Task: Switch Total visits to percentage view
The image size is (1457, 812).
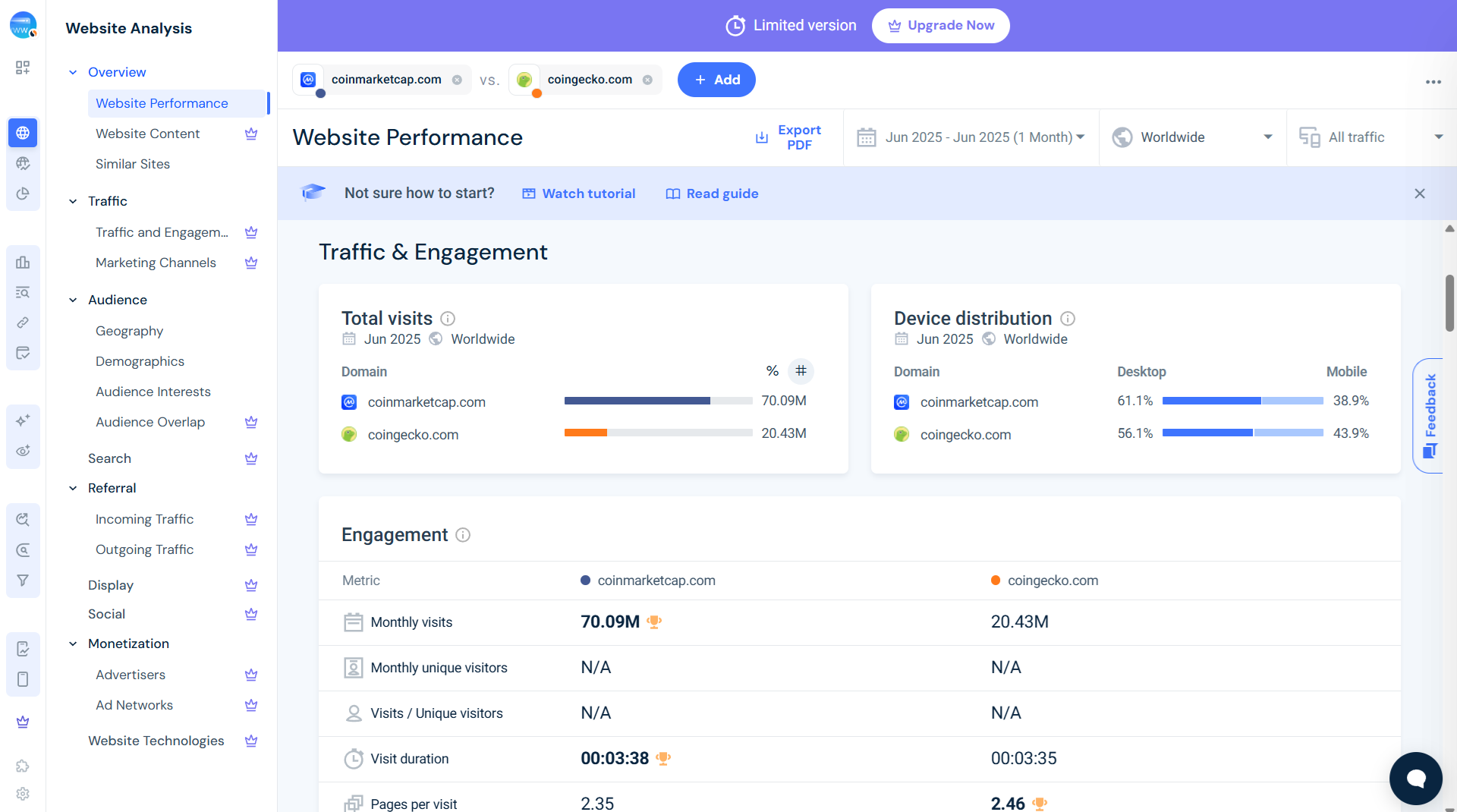Action: (773, 371)
